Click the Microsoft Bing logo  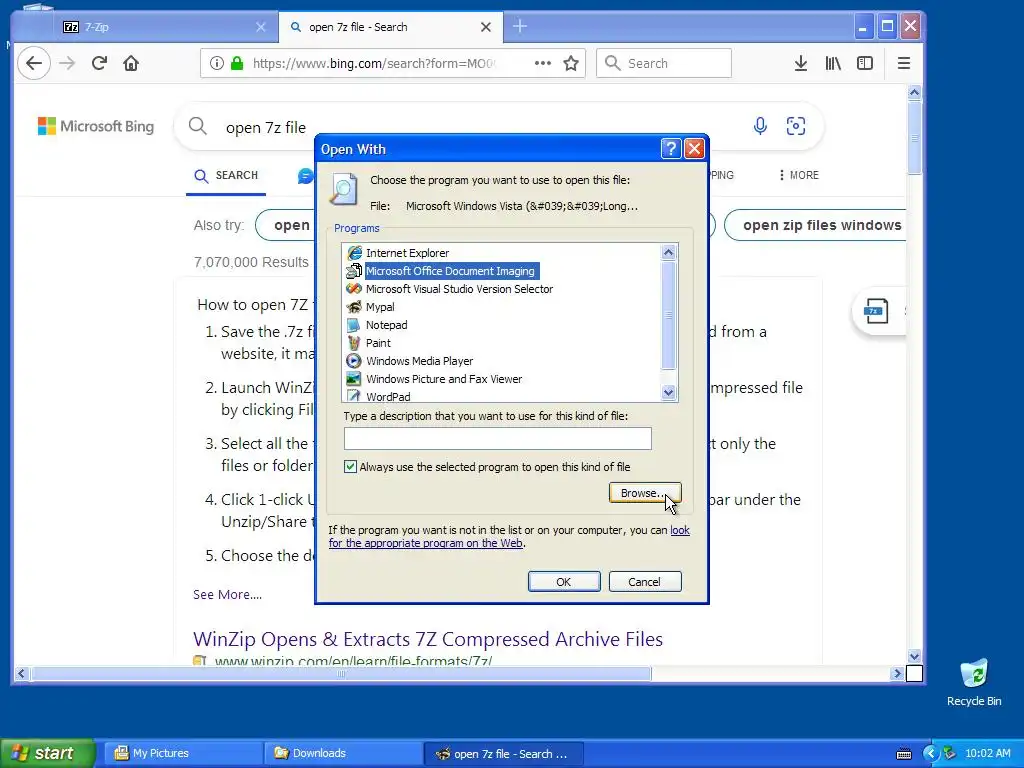coord(96,126)
